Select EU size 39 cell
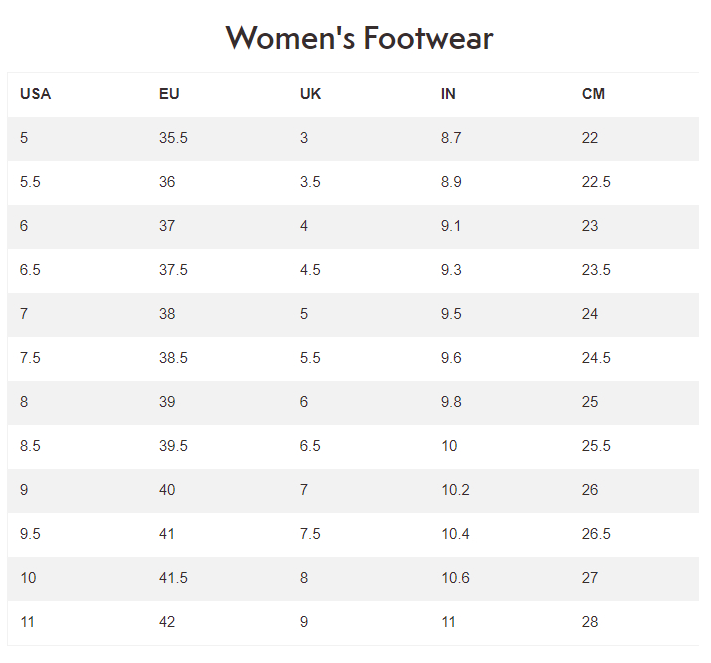Screen dimensions: 711x663 167,402
